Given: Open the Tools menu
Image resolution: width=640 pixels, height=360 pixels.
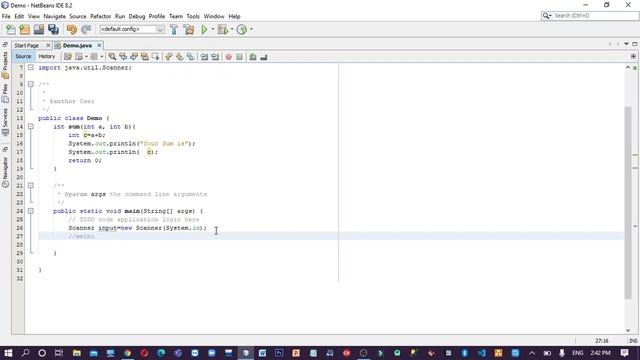Looking at the screenshot, I should click(193, 16).
